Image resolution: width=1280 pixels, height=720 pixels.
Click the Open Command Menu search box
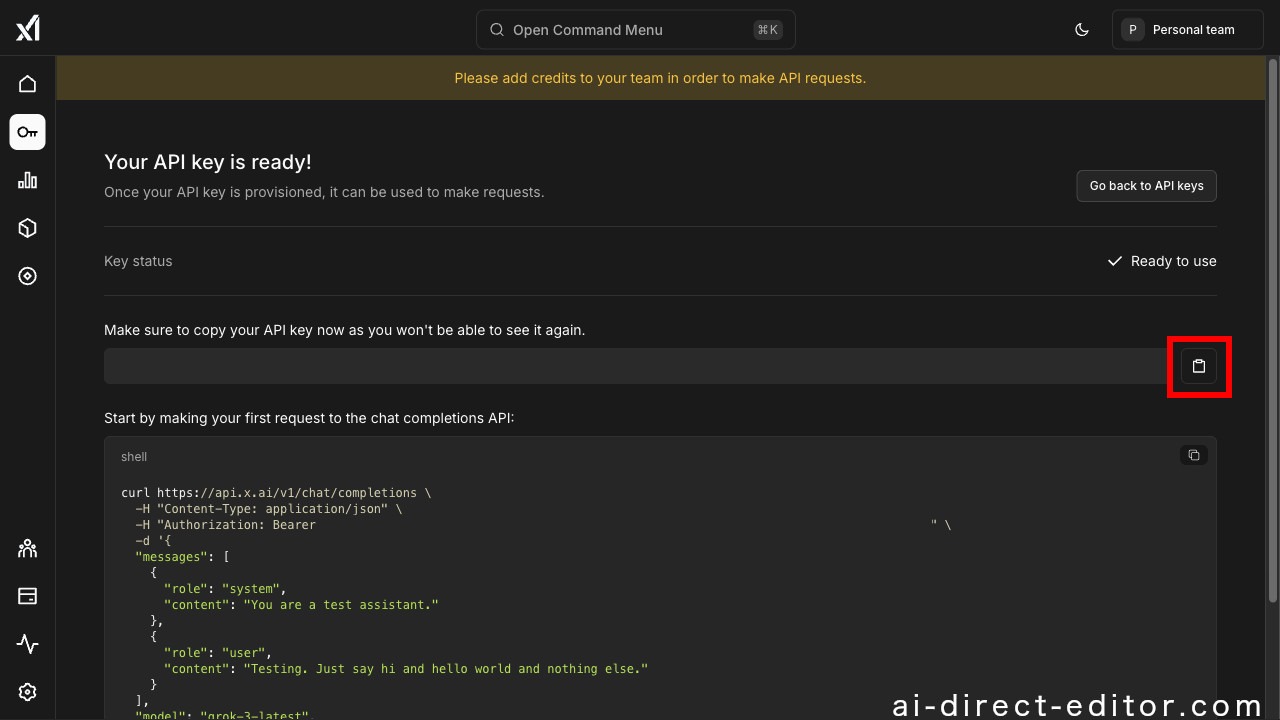[636, 30]
